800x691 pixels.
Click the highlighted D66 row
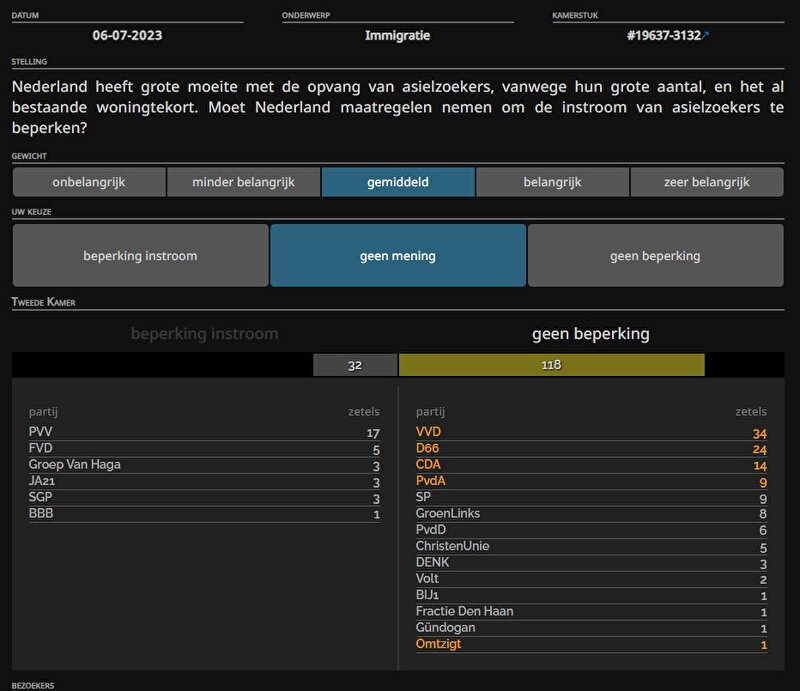(x=591, y=449)
